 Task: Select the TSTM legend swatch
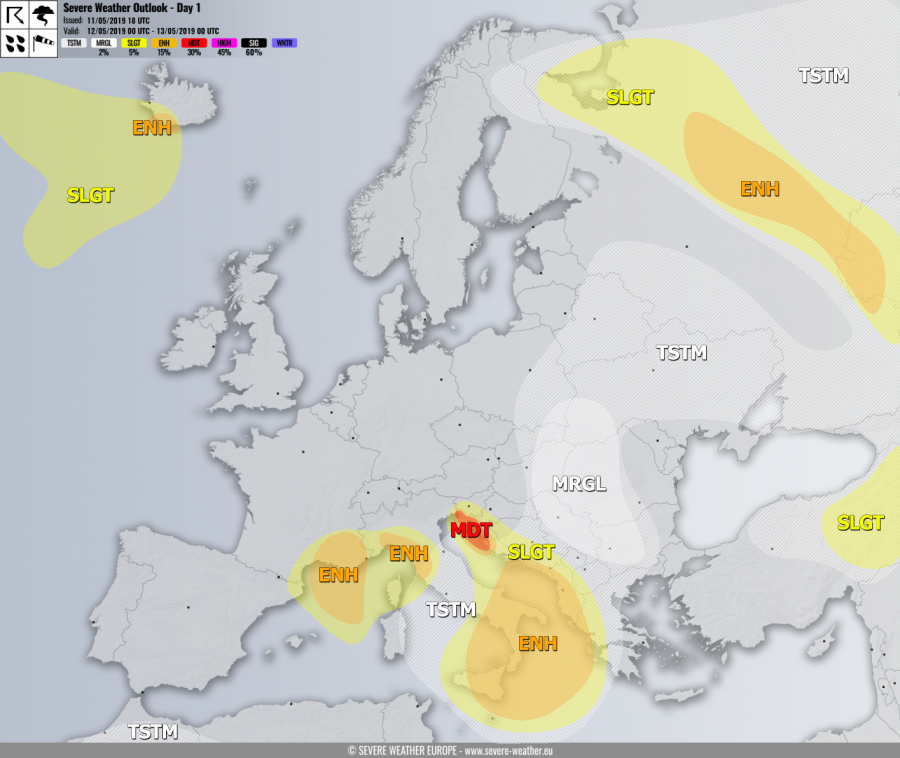(x=74, y=43)
